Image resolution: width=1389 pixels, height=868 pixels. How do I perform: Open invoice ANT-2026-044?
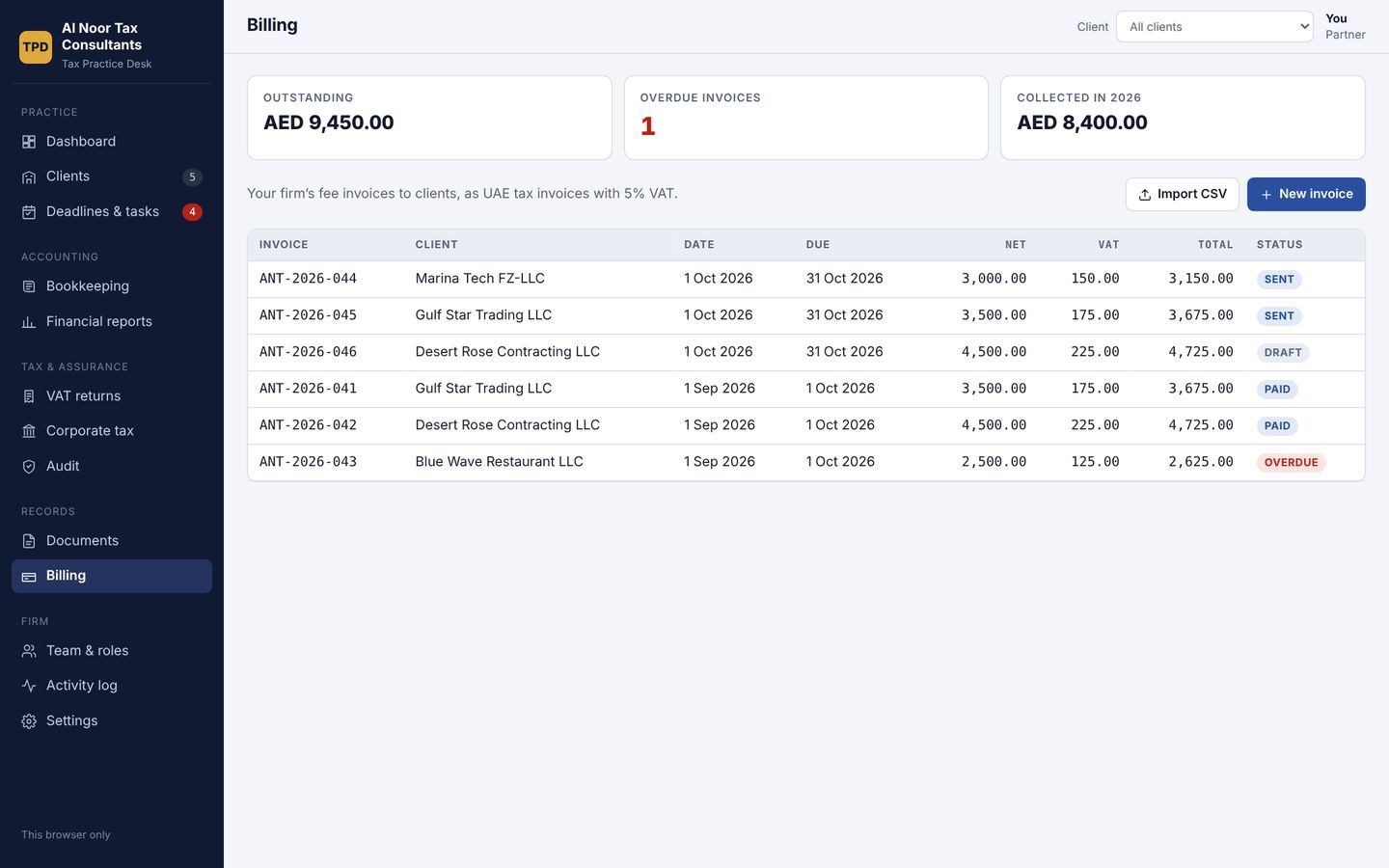(308, 279)
